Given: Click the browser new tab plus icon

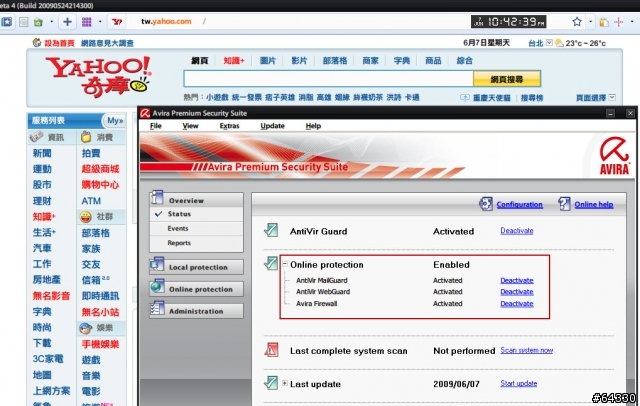Looking at the screenshot, I should pyautogui.click(x=67, y=22).
